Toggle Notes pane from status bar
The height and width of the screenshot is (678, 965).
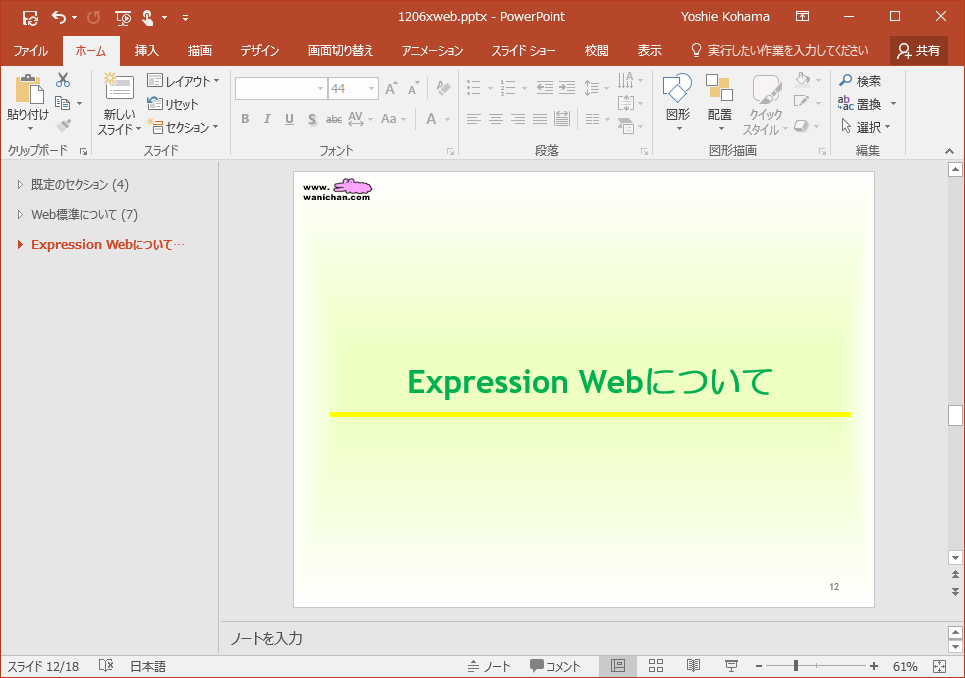489,666
